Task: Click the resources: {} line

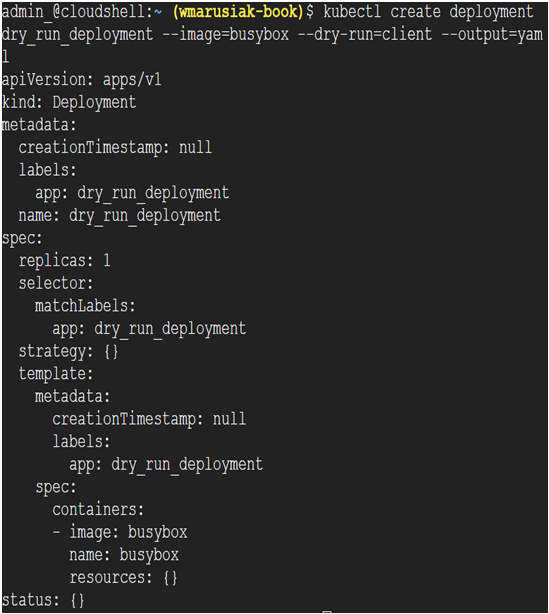Action: click(123, 578)
